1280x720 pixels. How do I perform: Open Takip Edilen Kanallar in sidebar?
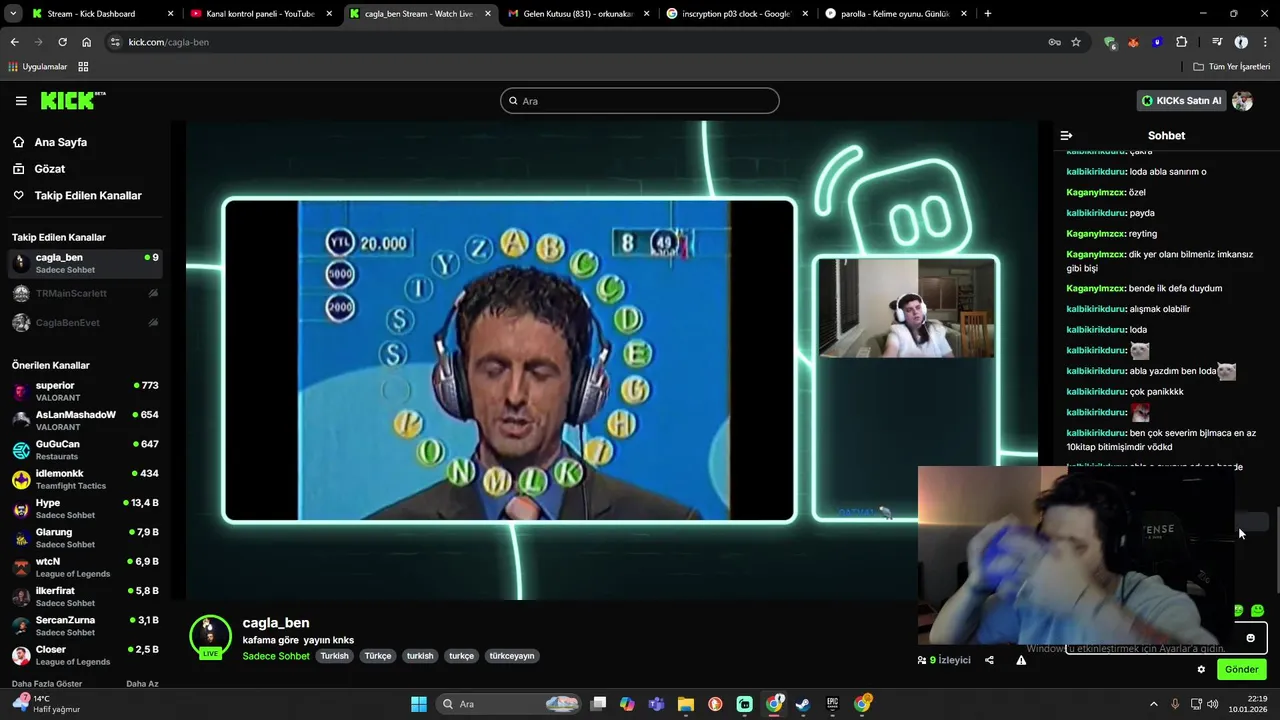[x=87, y=196]
